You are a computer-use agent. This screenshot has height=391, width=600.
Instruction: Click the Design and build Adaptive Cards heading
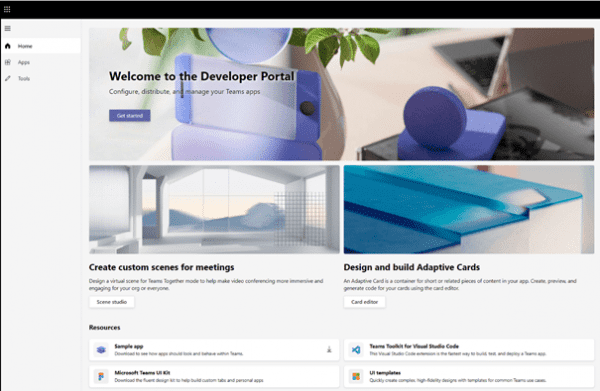click(x=412, y=267)
